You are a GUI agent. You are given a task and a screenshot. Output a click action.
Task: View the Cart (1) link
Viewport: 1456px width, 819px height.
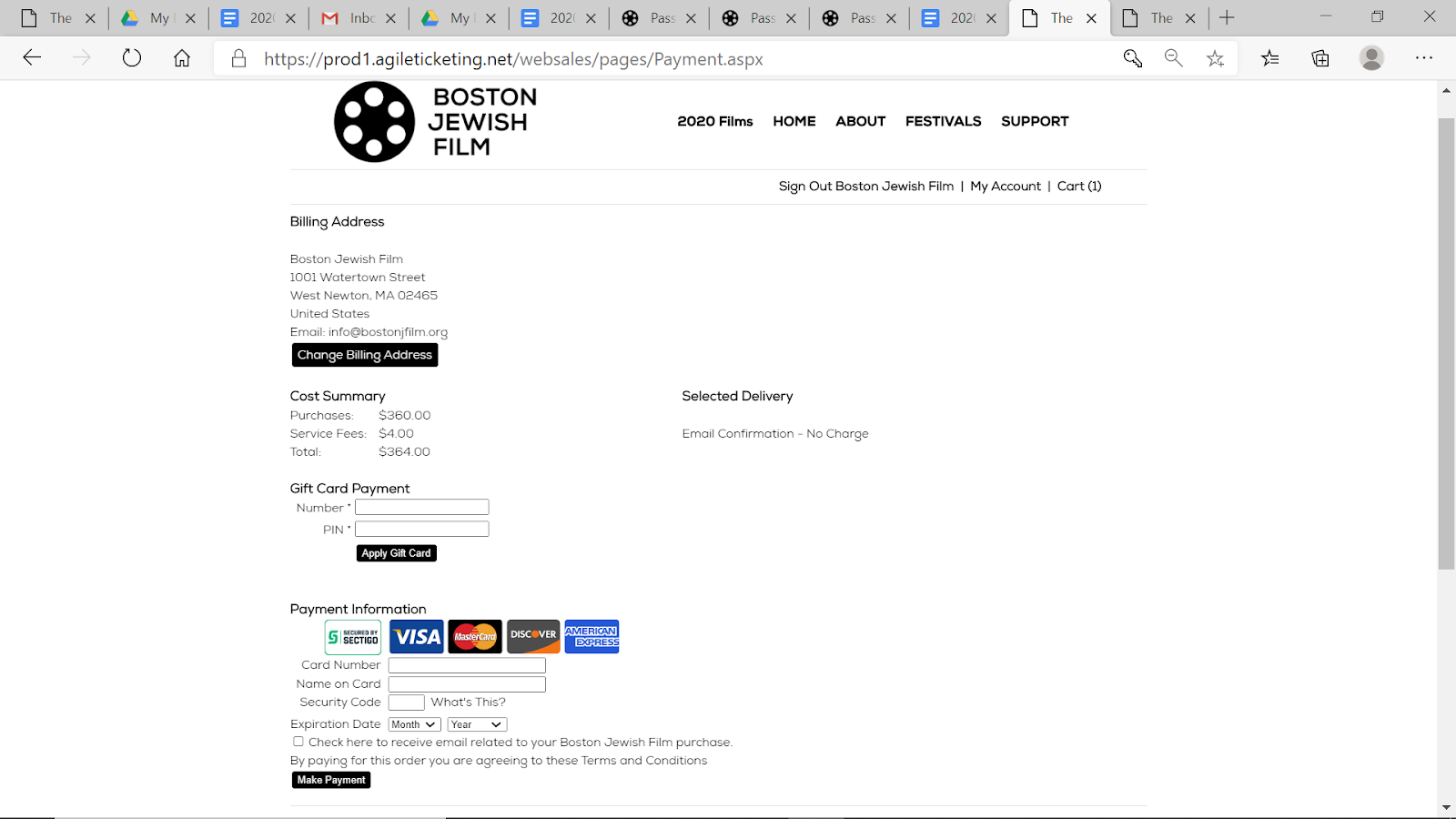(x=1079, y=187)
